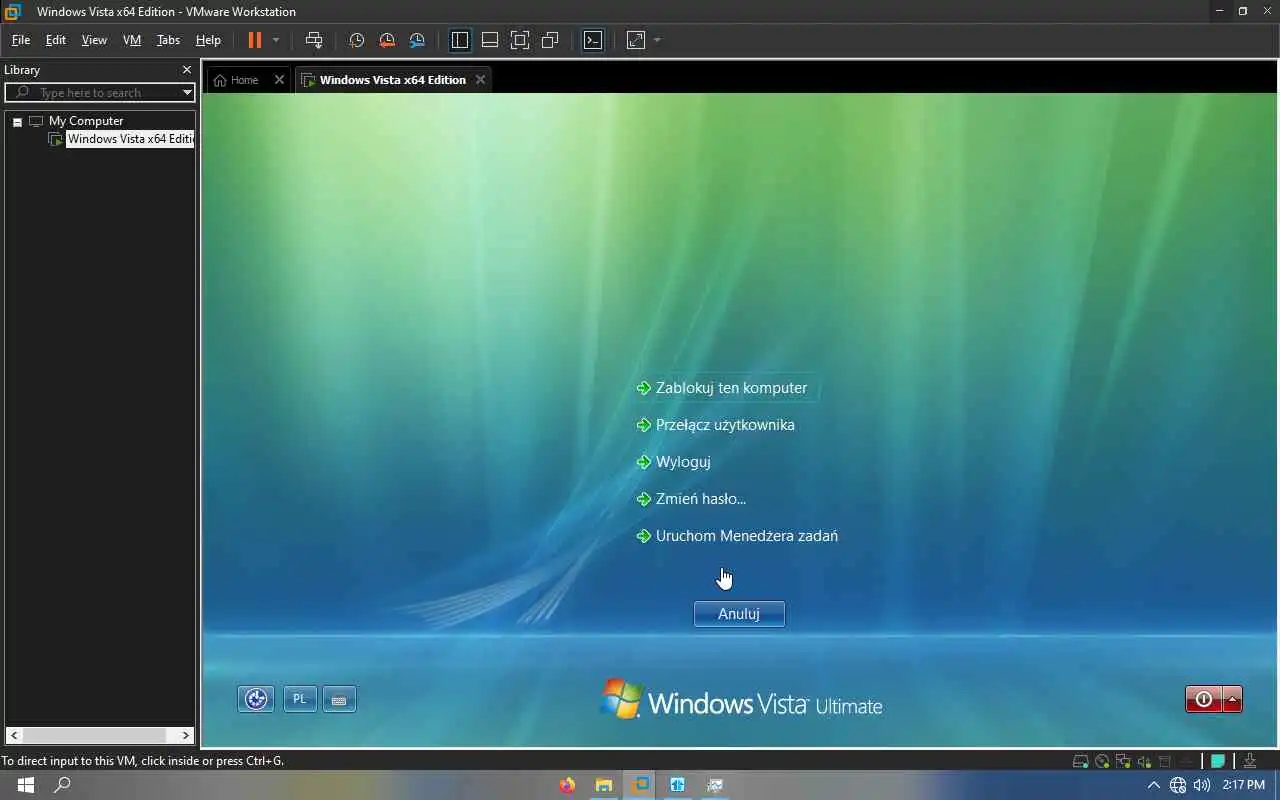Click the network adapter status icon
1280x800 pixels.
pos(1123,761)
